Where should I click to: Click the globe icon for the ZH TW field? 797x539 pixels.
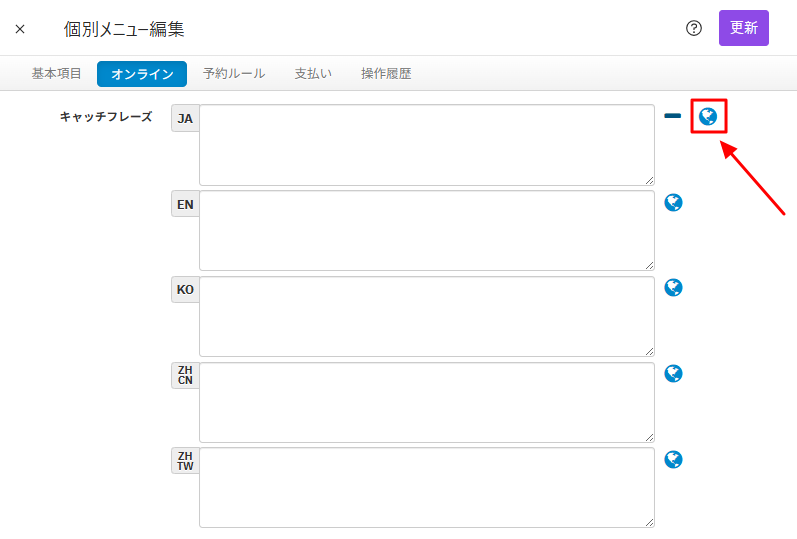tap(674, 460)
